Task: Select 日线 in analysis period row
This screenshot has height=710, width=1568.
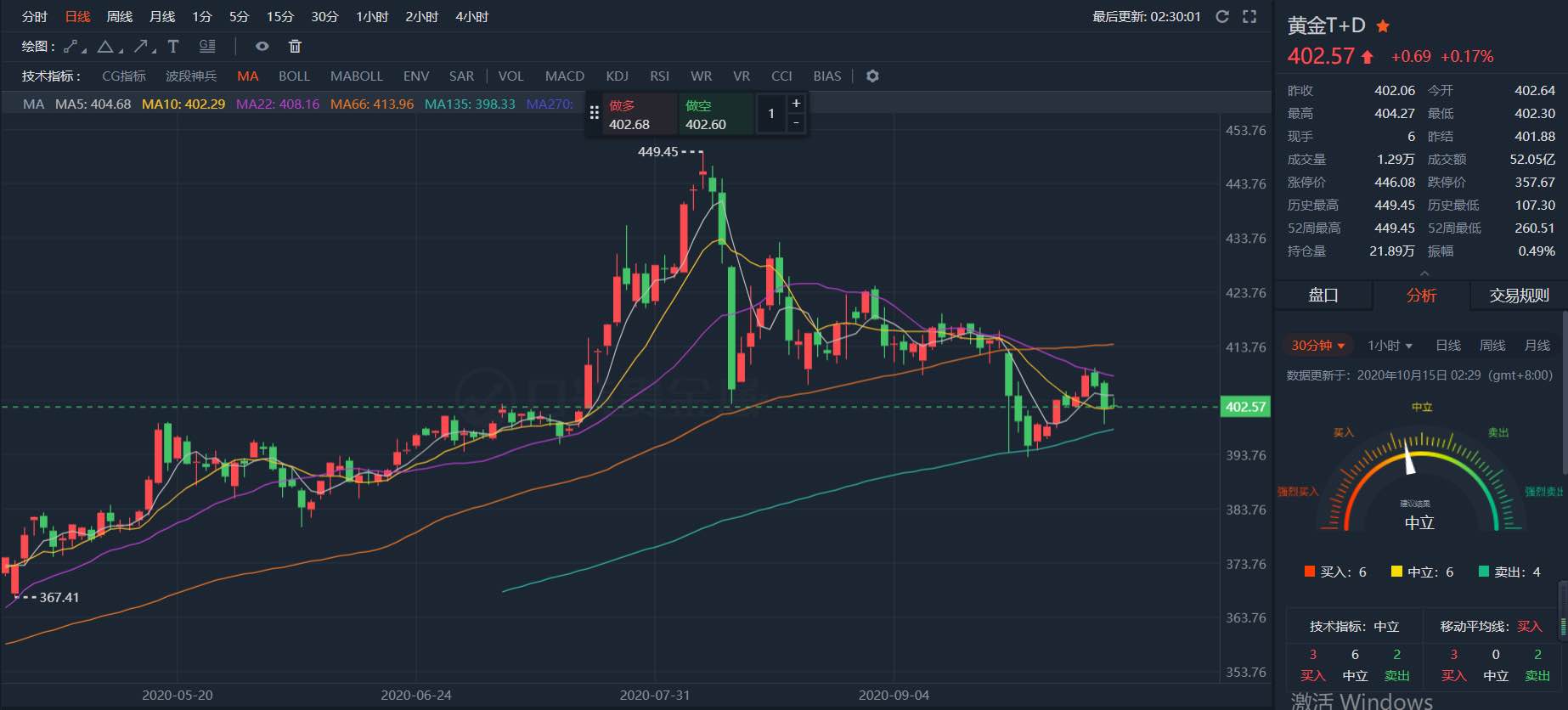Action: coord(1448,346)
